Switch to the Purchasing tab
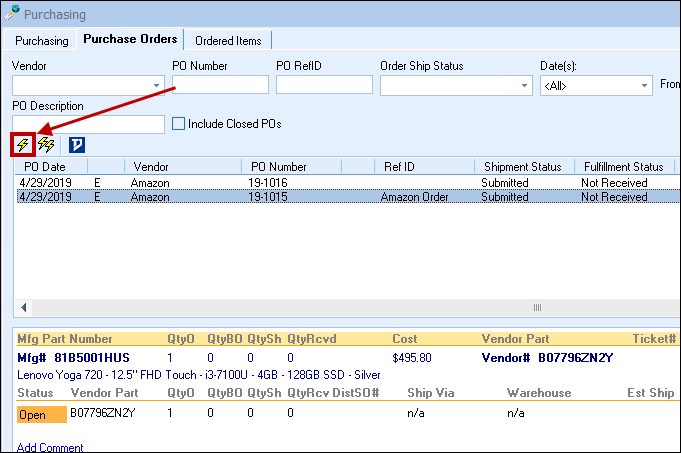 [41, 41]
